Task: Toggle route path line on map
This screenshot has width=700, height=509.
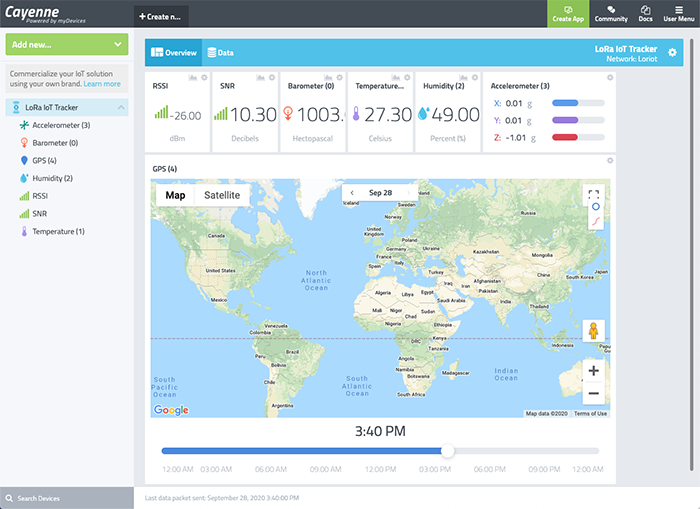Action: [x=595, y=221]
